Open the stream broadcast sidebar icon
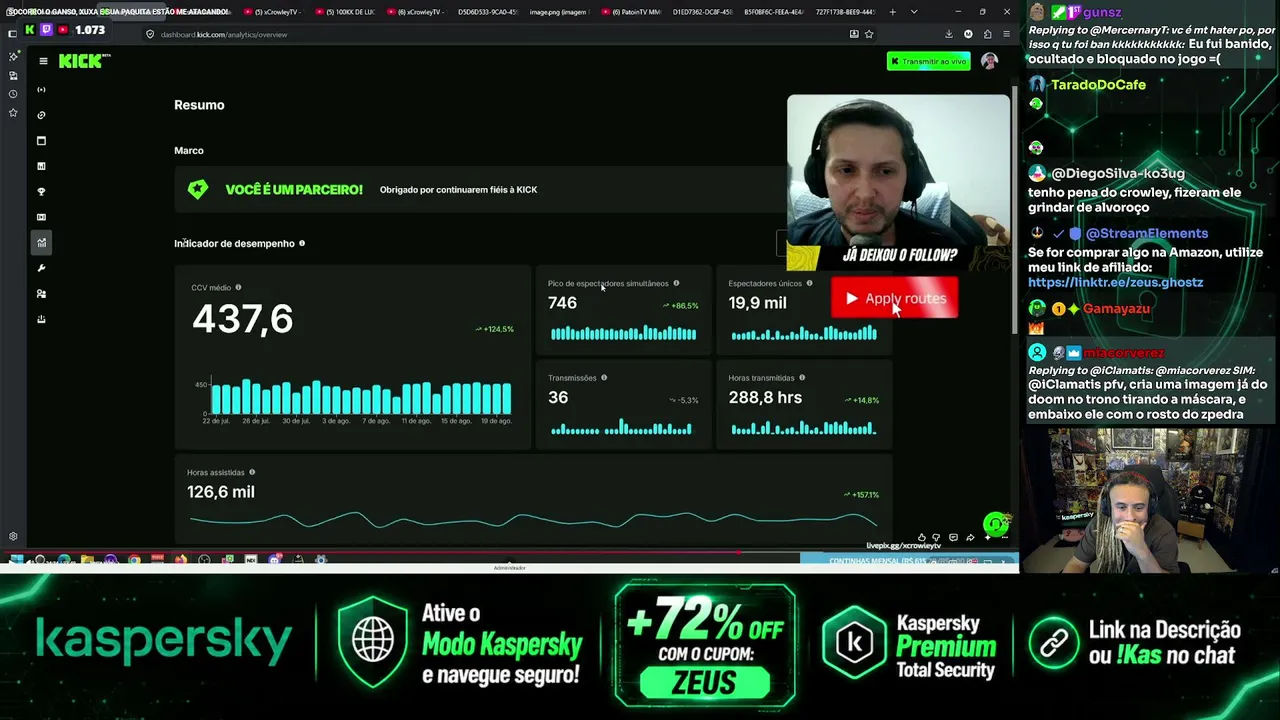Image resolution: width=1280 pixels, height=720 pixels. tap(41, 90)
